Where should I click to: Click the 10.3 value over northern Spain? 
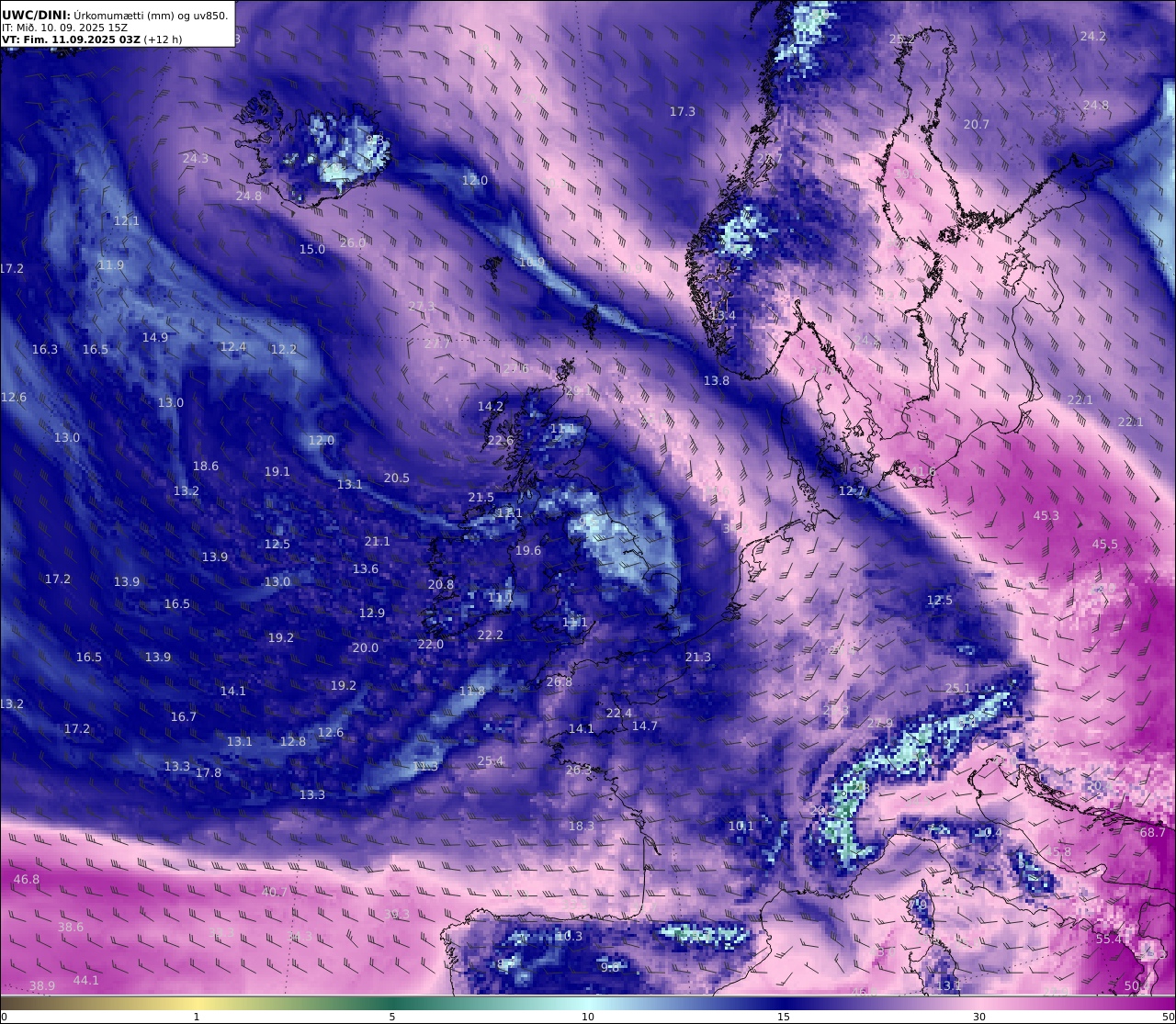click(x=570, y=937)
